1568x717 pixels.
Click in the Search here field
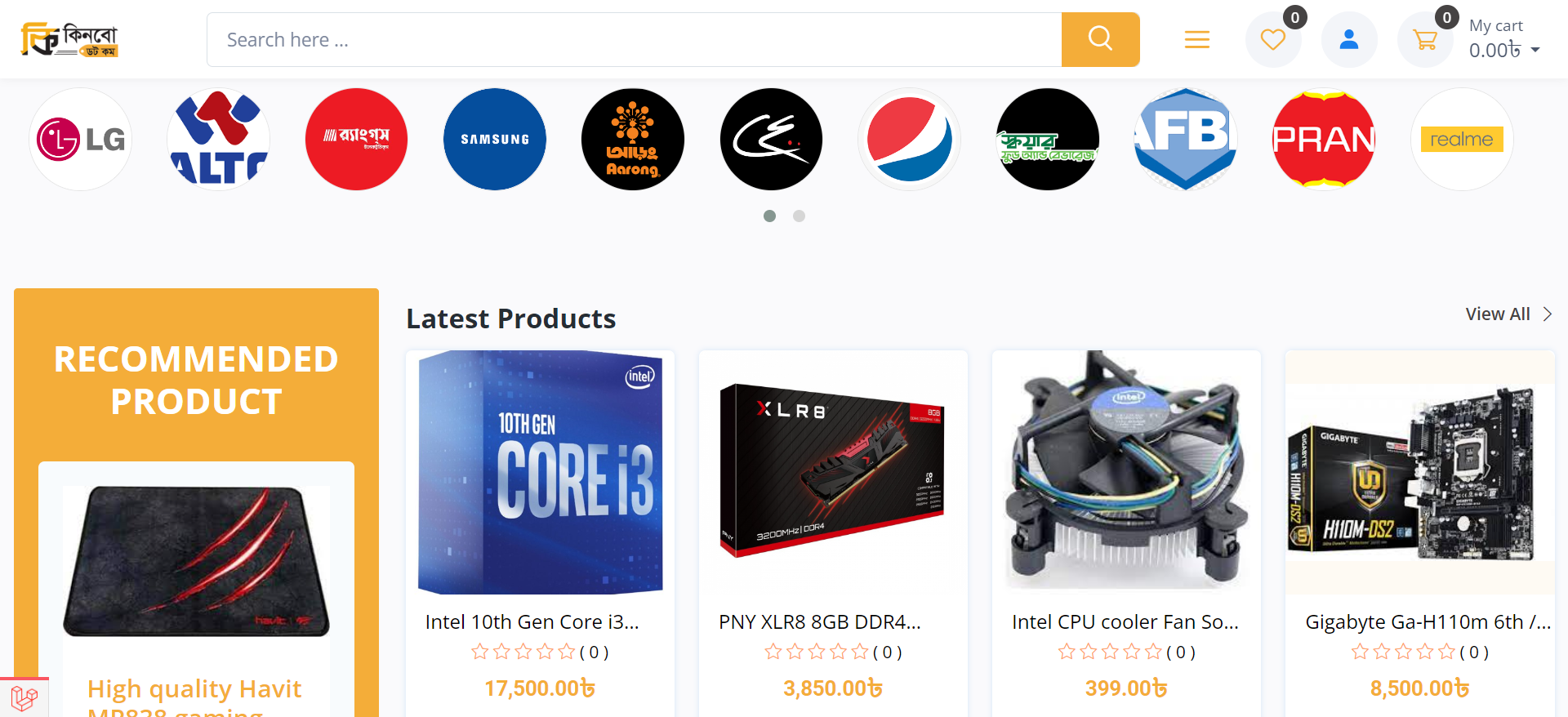pyautogui.click(x=635, y=39)
